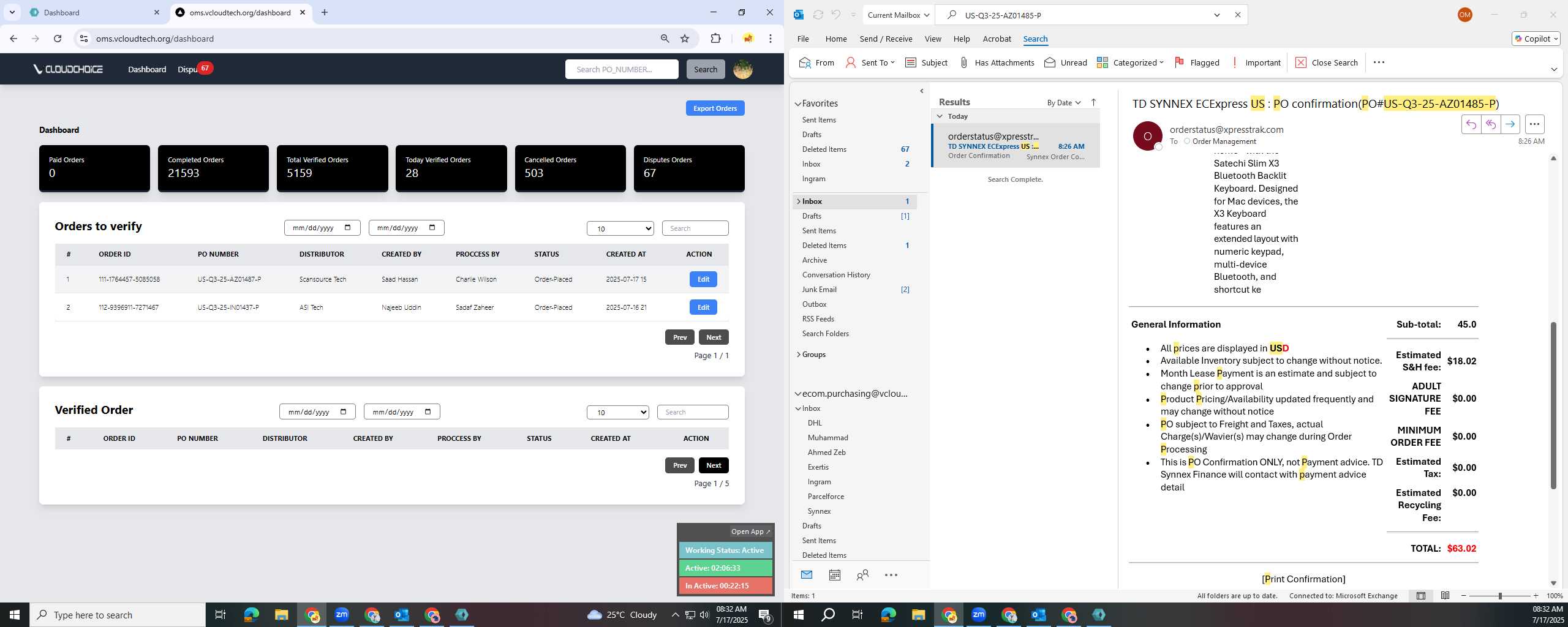This screenshot has height=627, width=1568.
Task: Open Task View on the left taskbar
Action: pyautogui.click(x=221, y=615)
